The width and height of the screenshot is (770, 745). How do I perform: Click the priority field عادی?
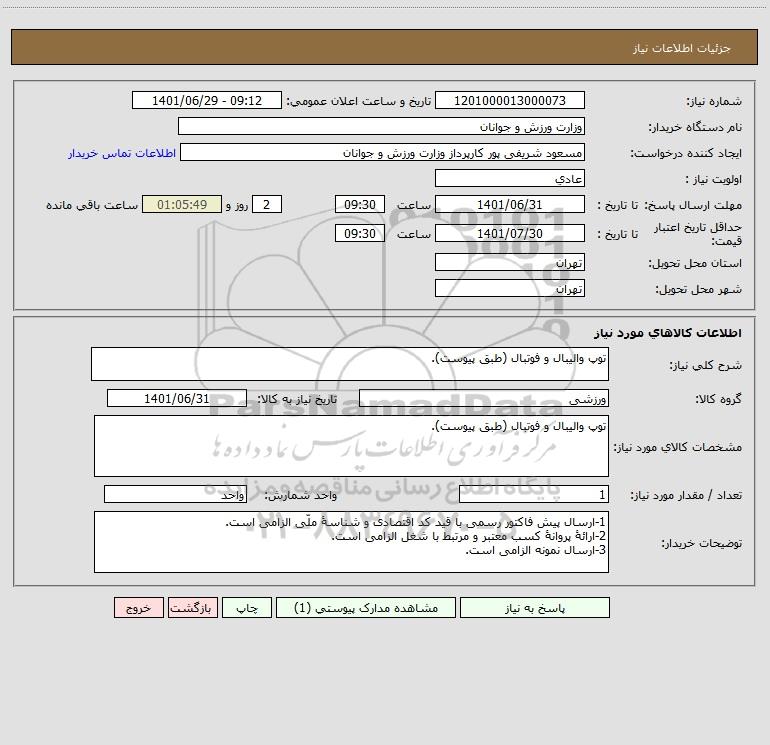click(510, 178)
